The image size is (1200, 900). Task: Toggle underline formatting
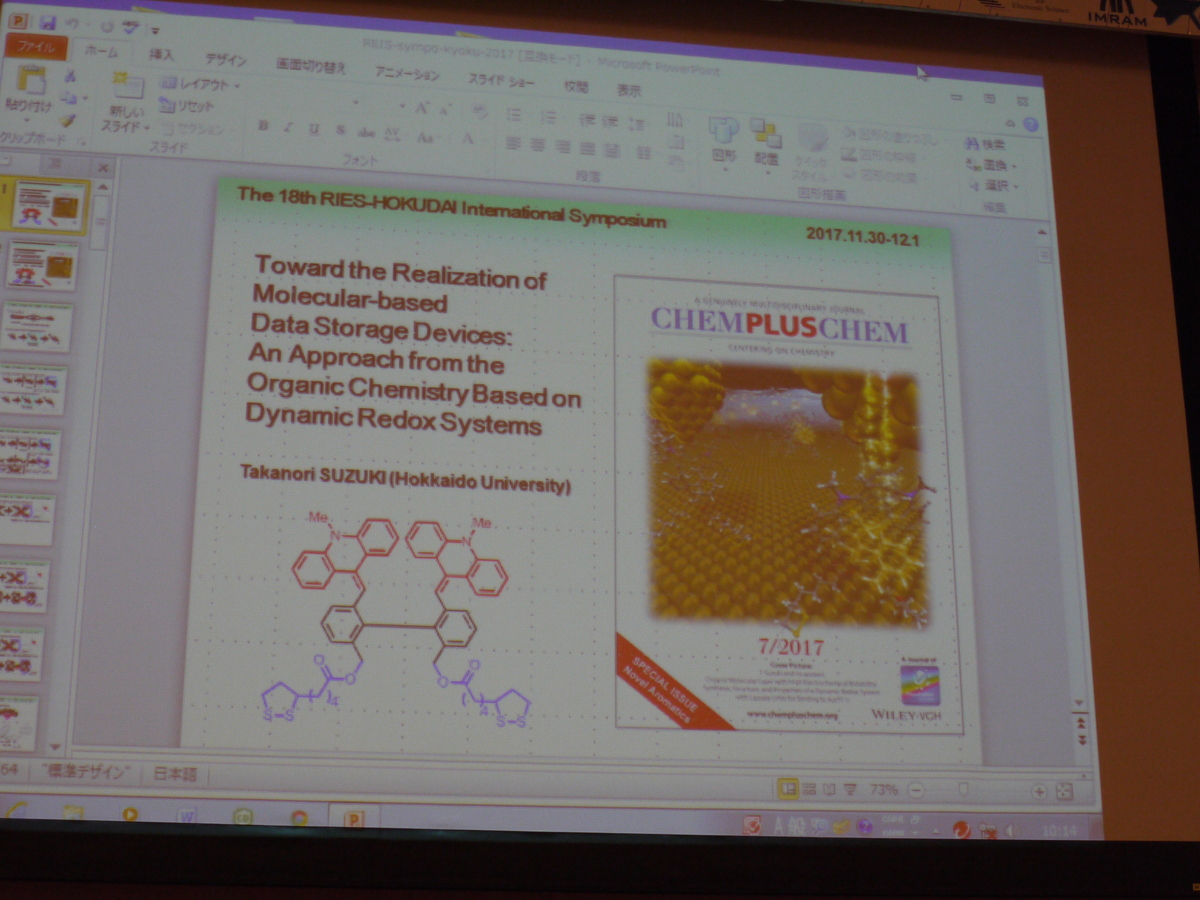314,130
